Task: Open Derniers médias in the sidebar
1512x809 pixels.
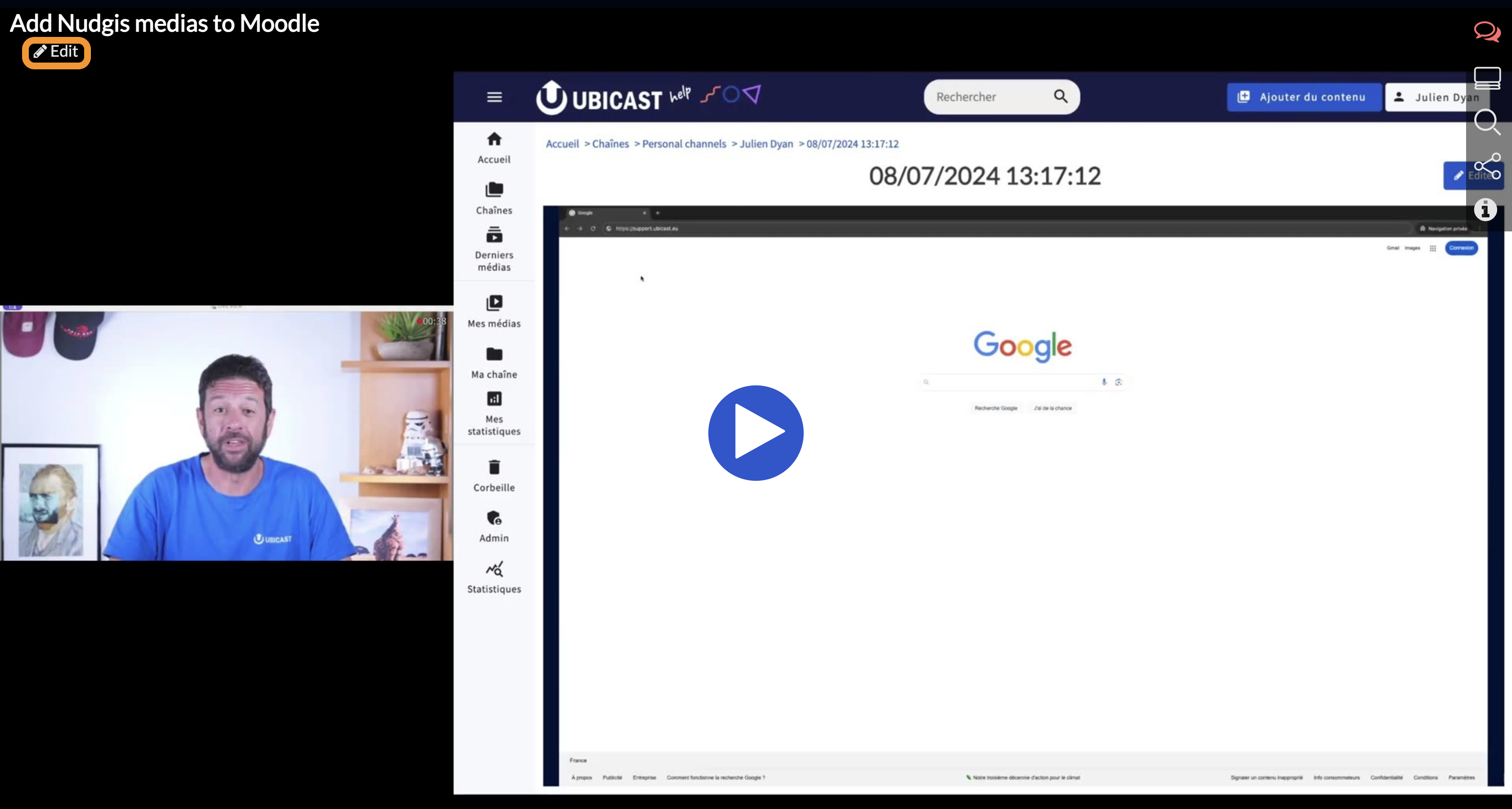Action: (x=494, y=249)
